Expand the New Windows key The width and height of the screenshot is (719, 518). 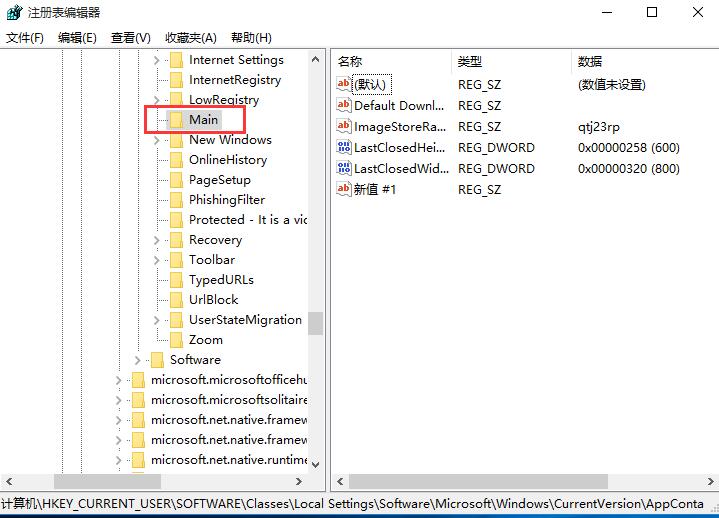pos(156,140)
